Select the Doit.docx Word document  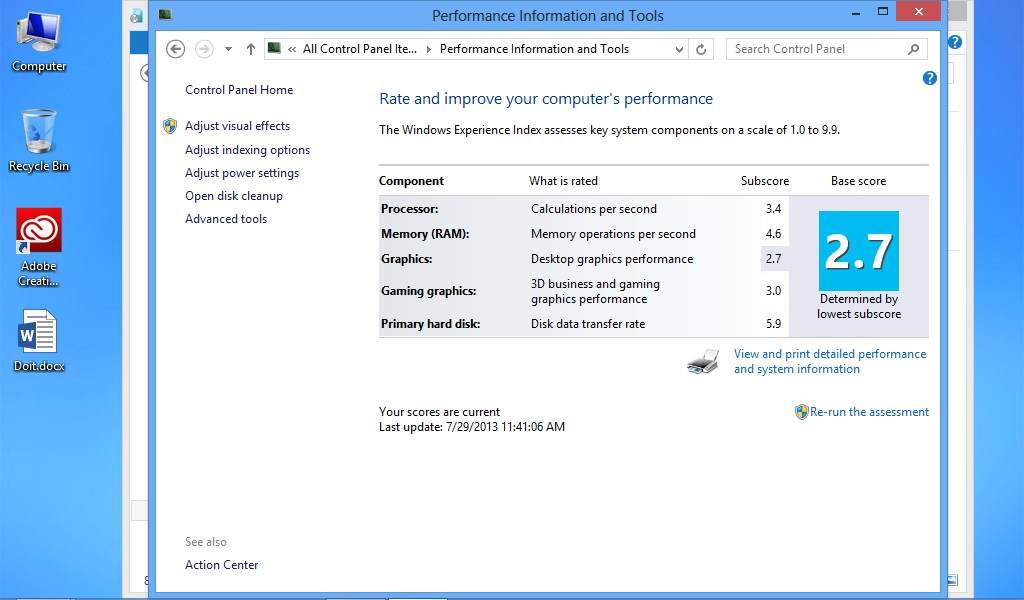pos(39,341)
